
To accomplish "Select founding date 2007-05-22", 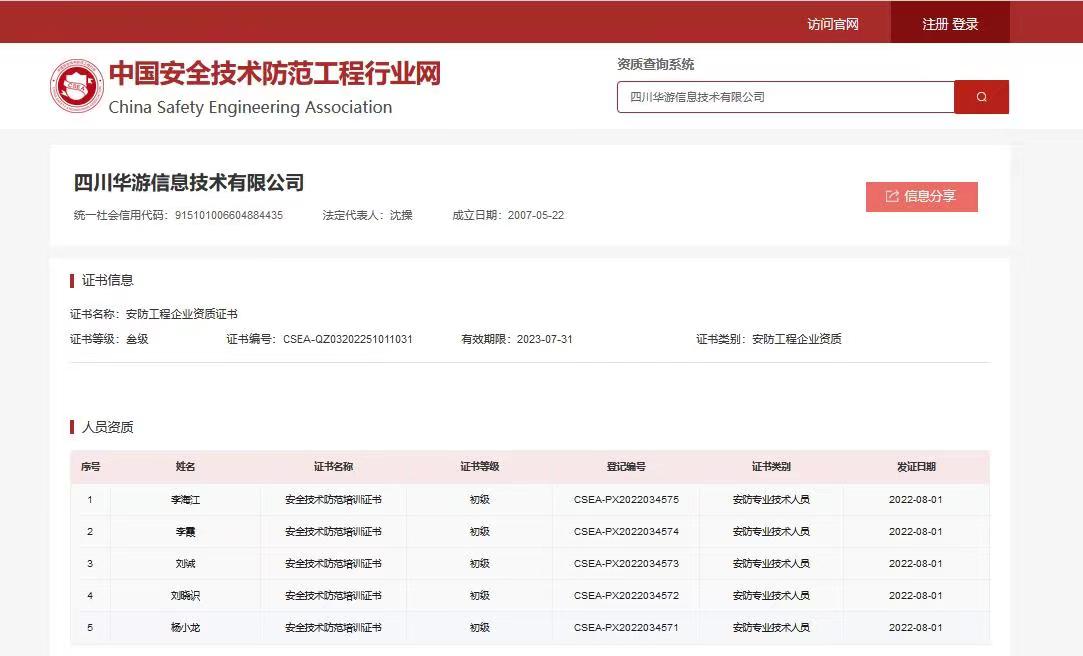I will (x=536, y=215).
